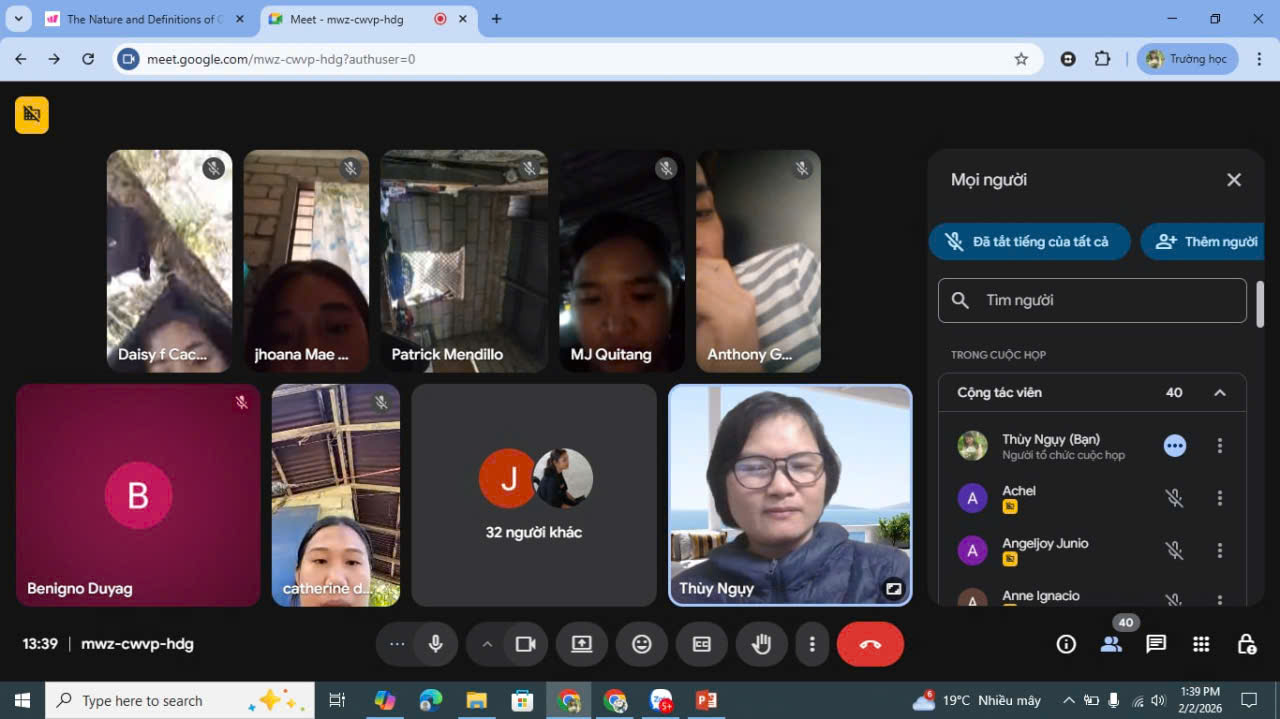Viewport: 1280px width, 719px height.
Task: Open the chat messages panel
Action: (1156, 644)
